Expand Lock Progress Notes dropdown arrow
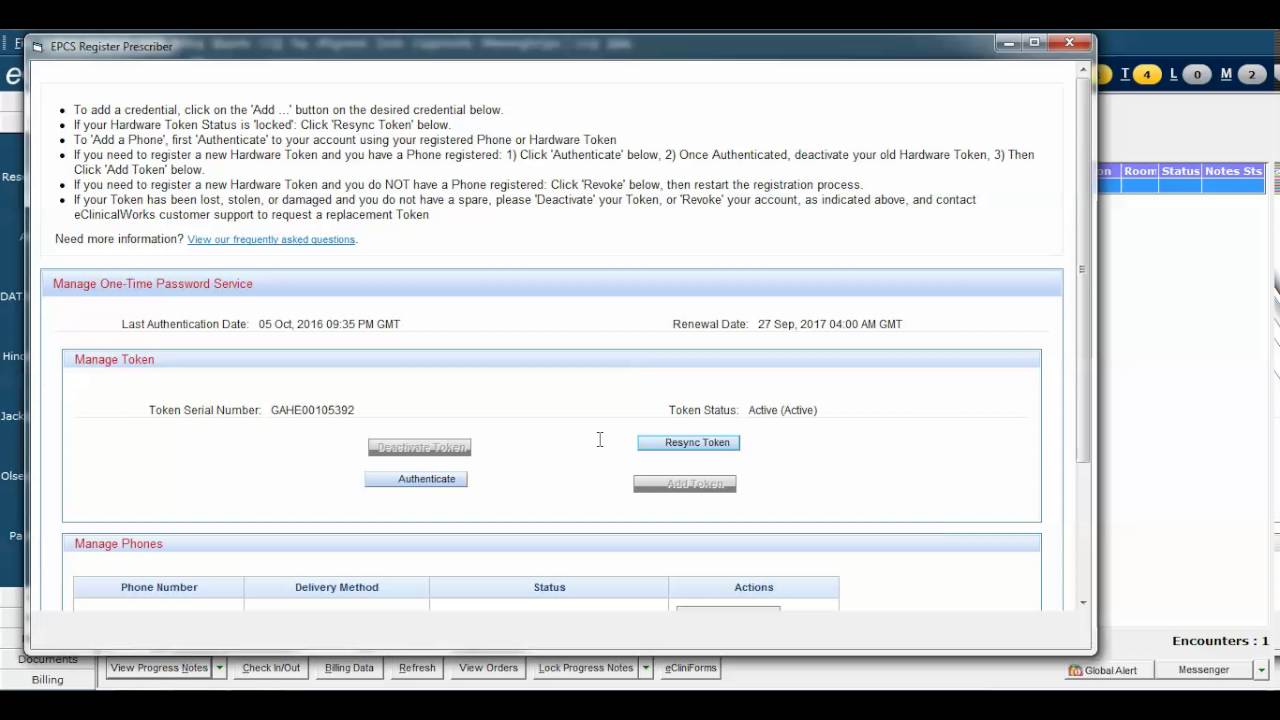1280x720 pixels. [646, 668]
